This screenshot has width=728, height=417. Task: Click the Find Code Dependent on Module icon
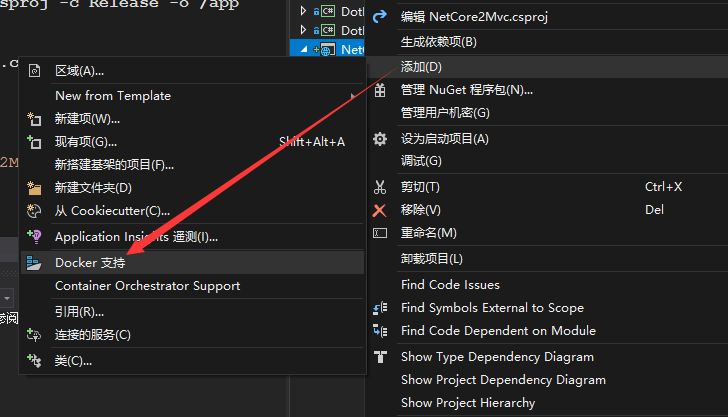[x=380, y=331]
